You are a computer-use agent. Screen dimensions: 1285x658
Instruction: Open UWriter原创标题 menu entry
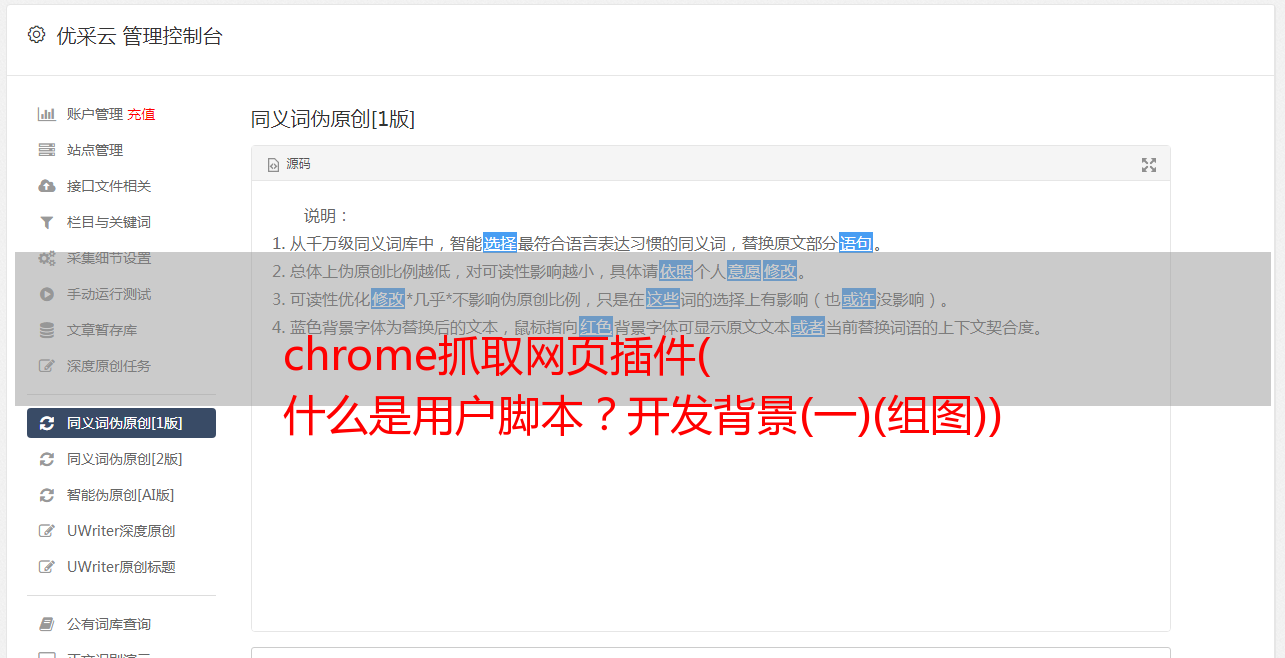pos(121,567)
